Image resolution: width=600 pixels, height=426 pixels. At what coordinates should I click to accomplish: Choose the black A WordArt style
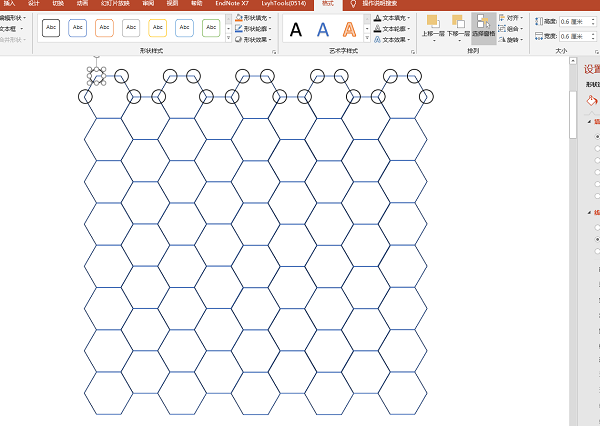tap(296, 29)
